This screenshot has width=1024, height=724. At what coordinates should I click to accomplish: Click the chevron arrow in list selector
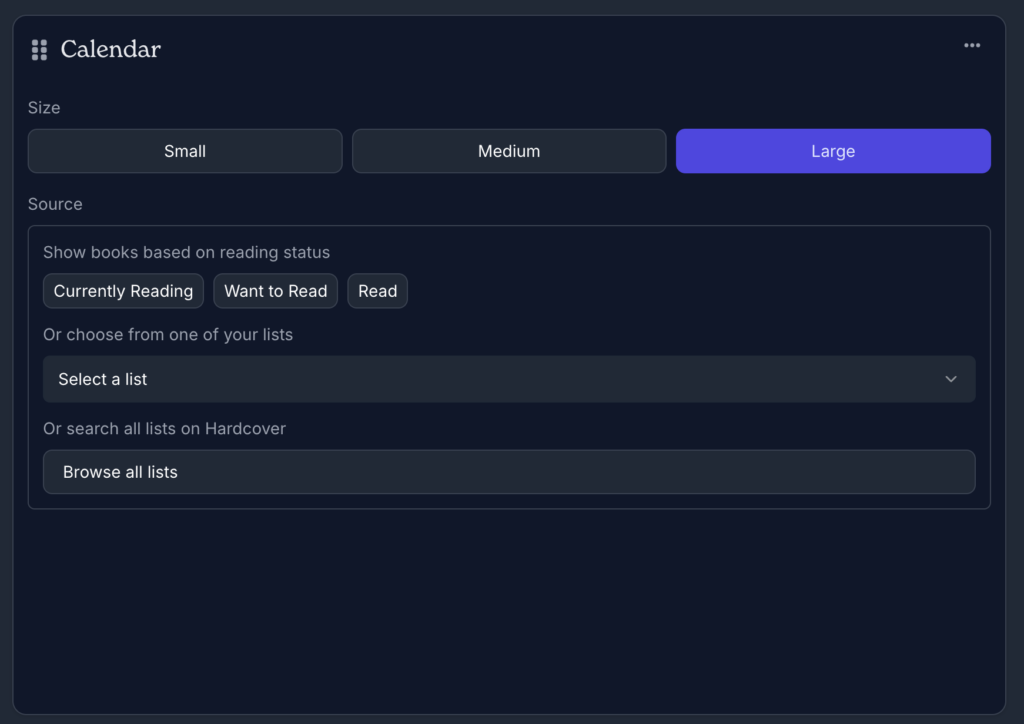coord(950,379)
